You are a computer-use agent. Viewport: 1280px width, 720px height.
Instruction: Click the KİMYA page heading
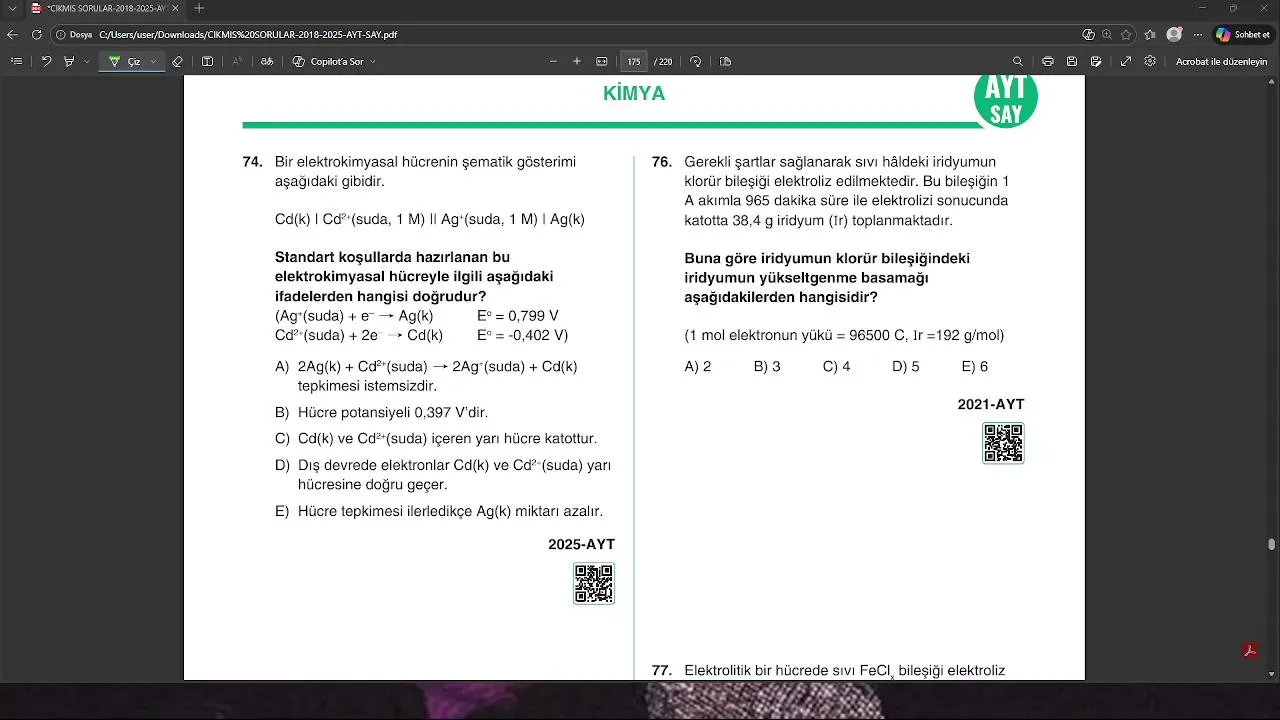coord(634,94)
